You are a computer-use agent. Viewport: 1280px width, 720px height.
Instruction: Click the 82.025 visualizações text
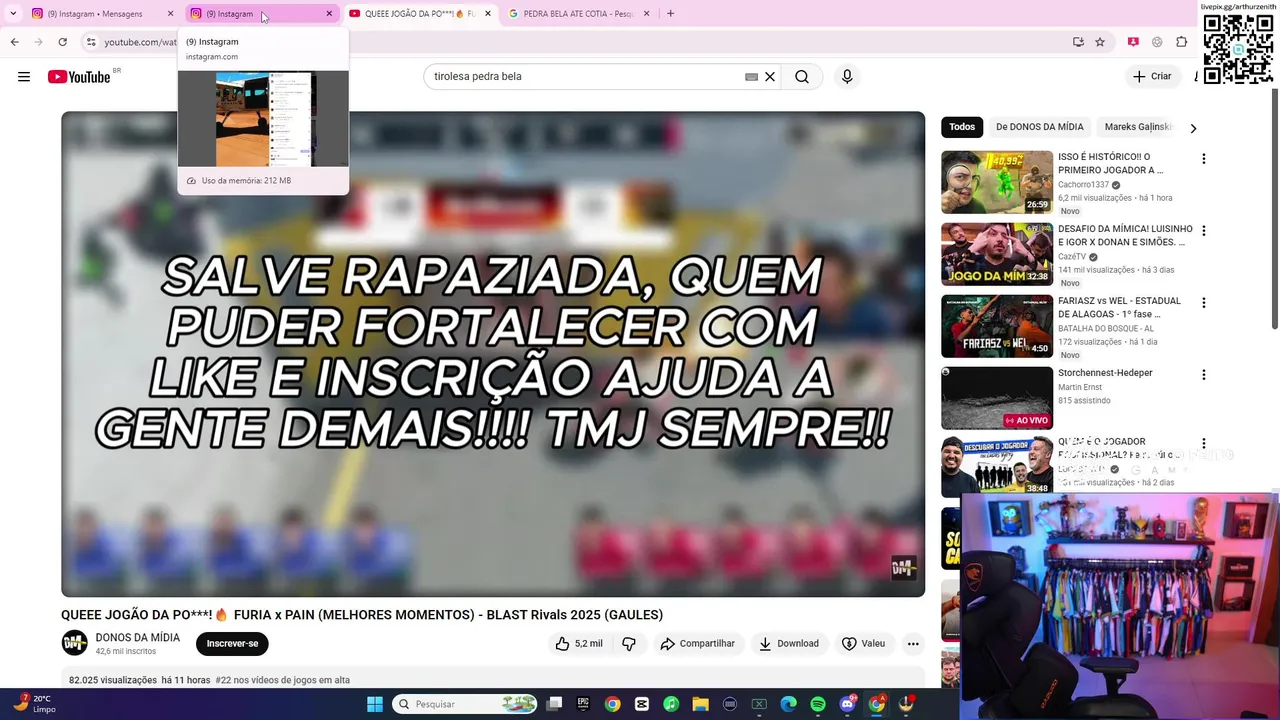tap(113, 680)
